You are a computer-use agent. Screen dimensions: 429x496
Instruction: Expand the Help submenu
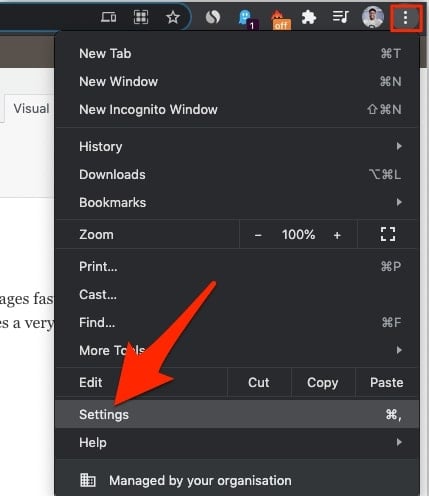tap(237, 443)
